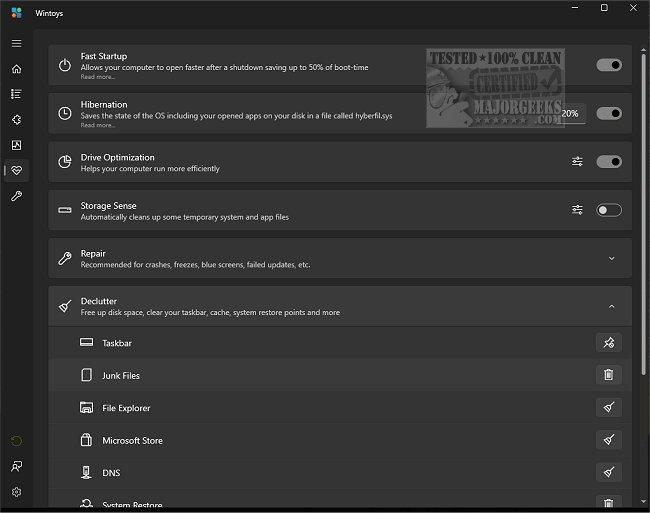Click the Wintoys app logo

17,13
